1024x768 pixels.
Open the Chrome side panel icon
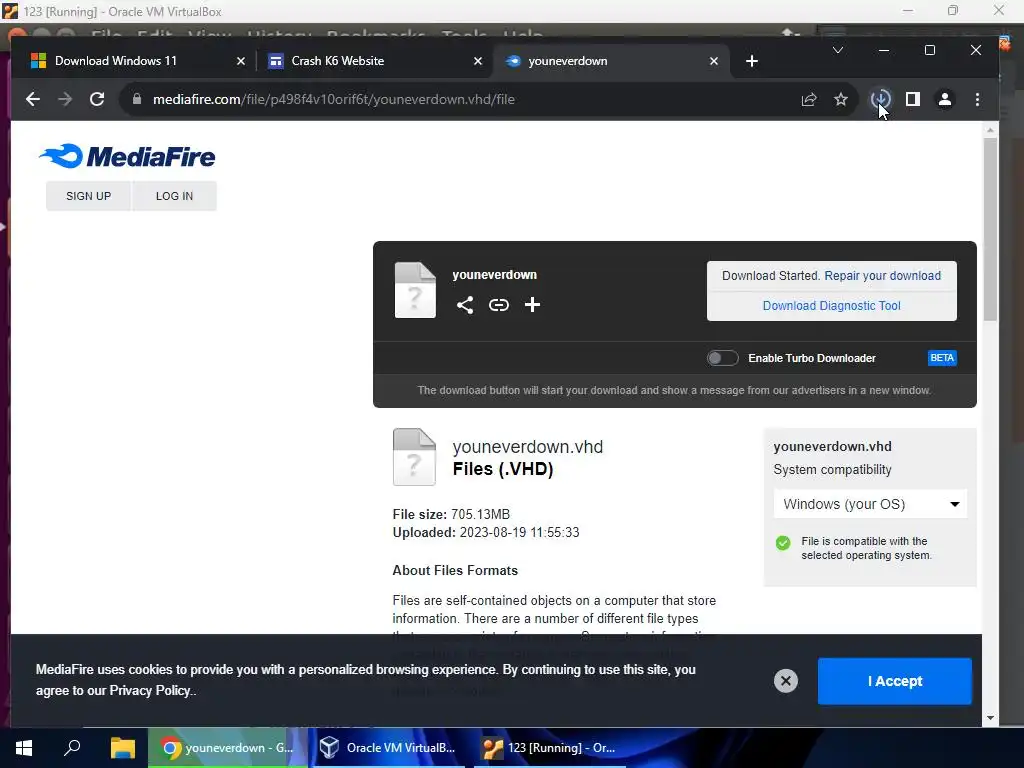coord(912,99)
